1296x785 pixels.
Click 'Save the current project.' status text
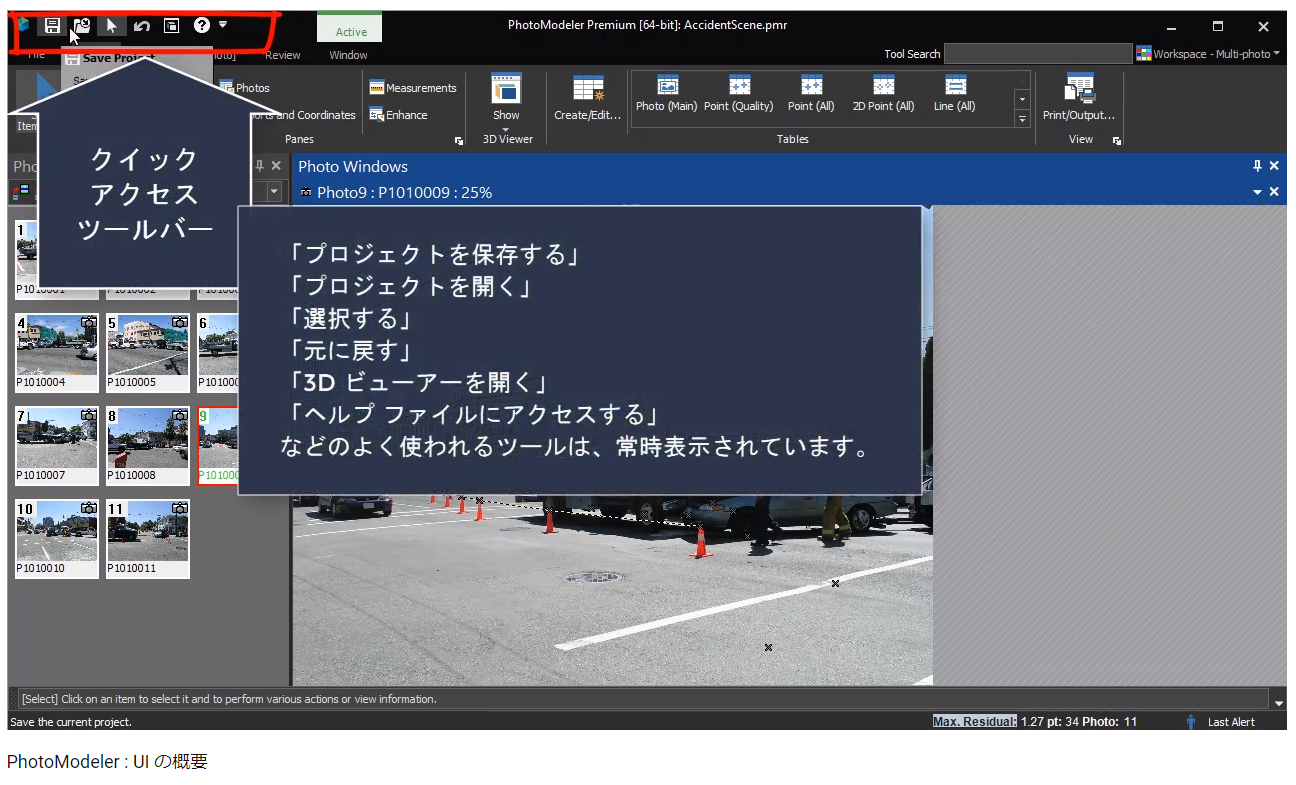click(x=71, y=722)
